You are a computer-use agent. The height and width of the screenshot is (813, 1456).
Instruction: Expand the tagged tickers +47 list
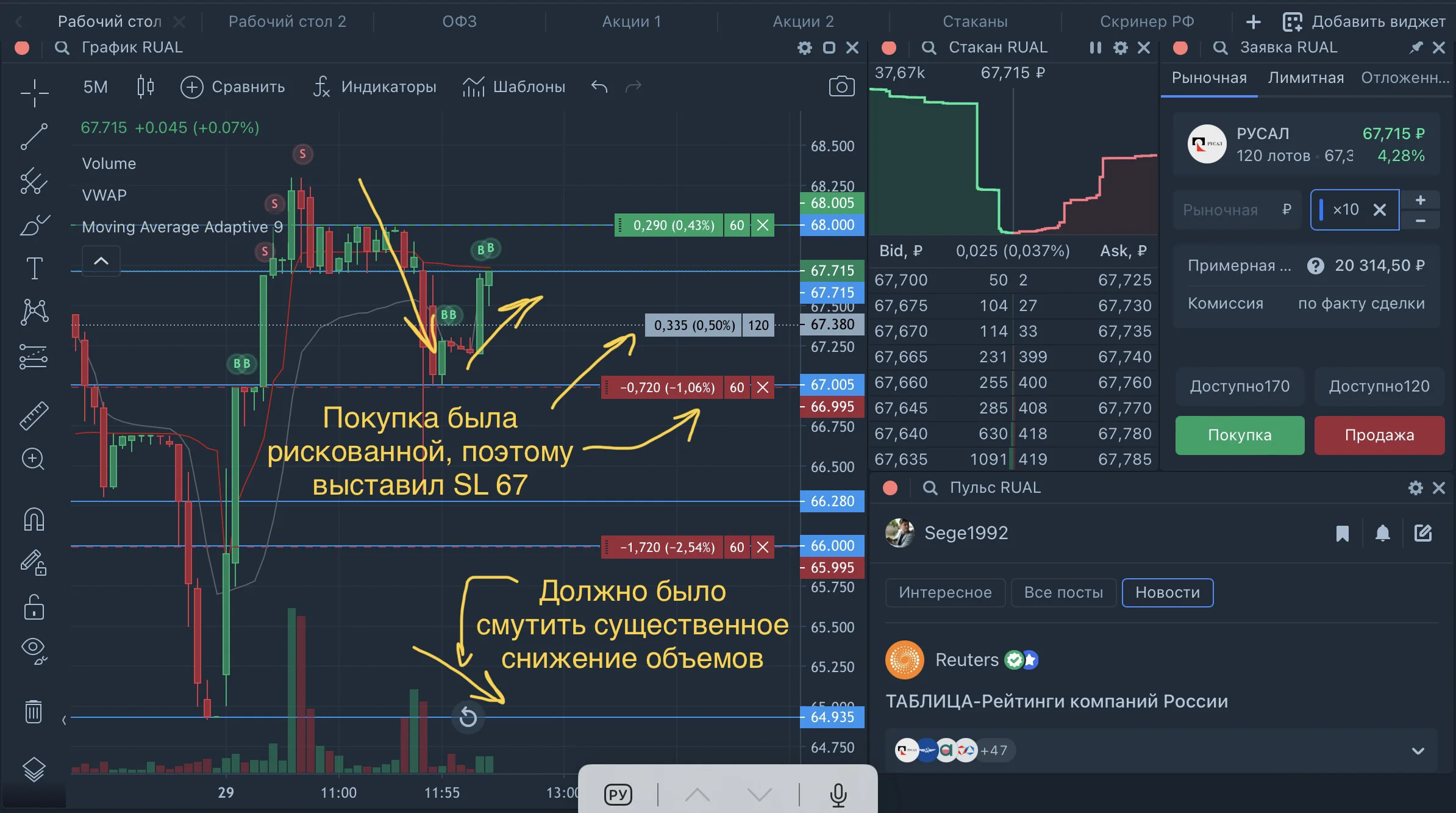pos(1418,751)
